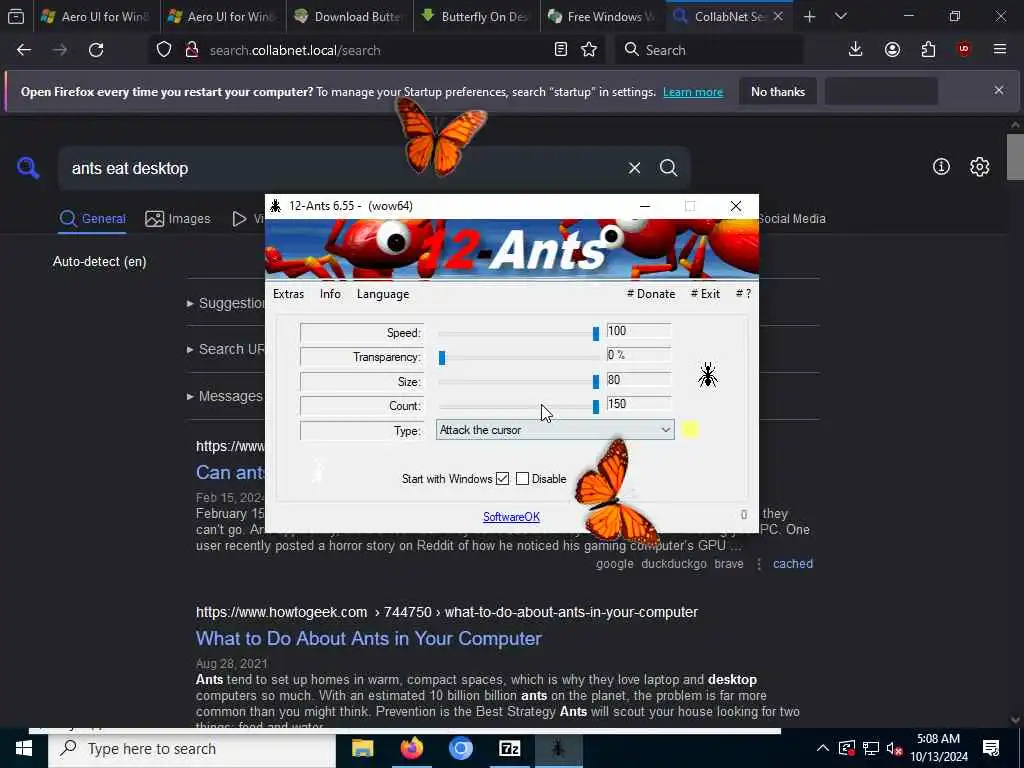Open the Extras menu in 12-Ants
The height and width of the screenshot is (768, 1024).
(x=289, y=294)
